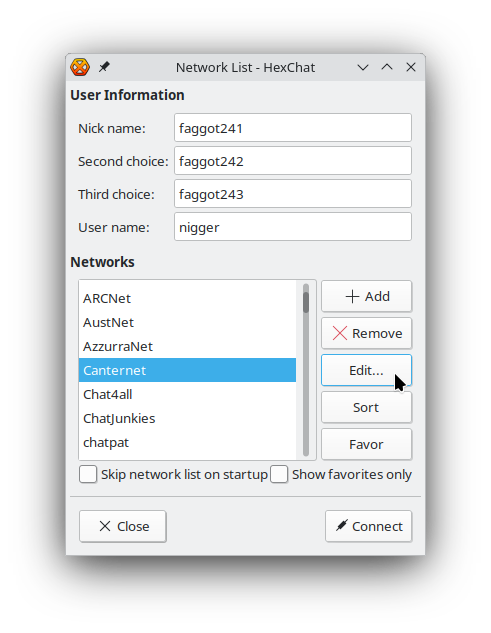The width and height of the screenshot is (491, 633).
Task: Click the plus icon on Add button
Action: pos(352,296)
